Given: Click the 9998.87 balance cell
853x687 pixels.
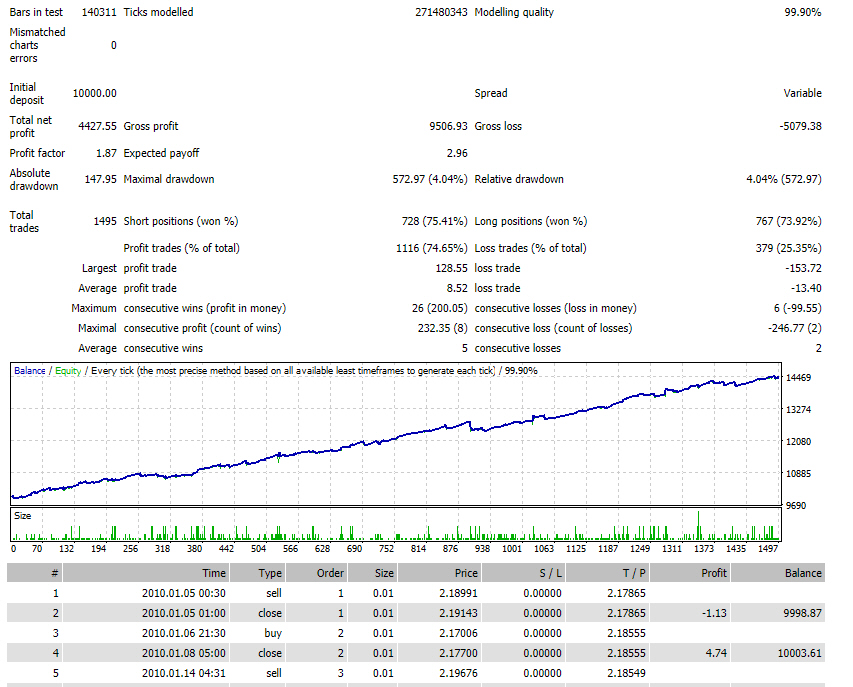Looking at the screenshot, I should click(802, 613).
